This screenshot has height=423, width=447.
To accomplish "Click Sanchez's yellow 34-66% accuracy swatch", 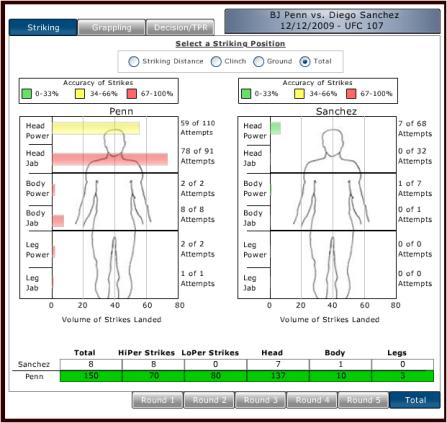I will (x=299, y=94).
